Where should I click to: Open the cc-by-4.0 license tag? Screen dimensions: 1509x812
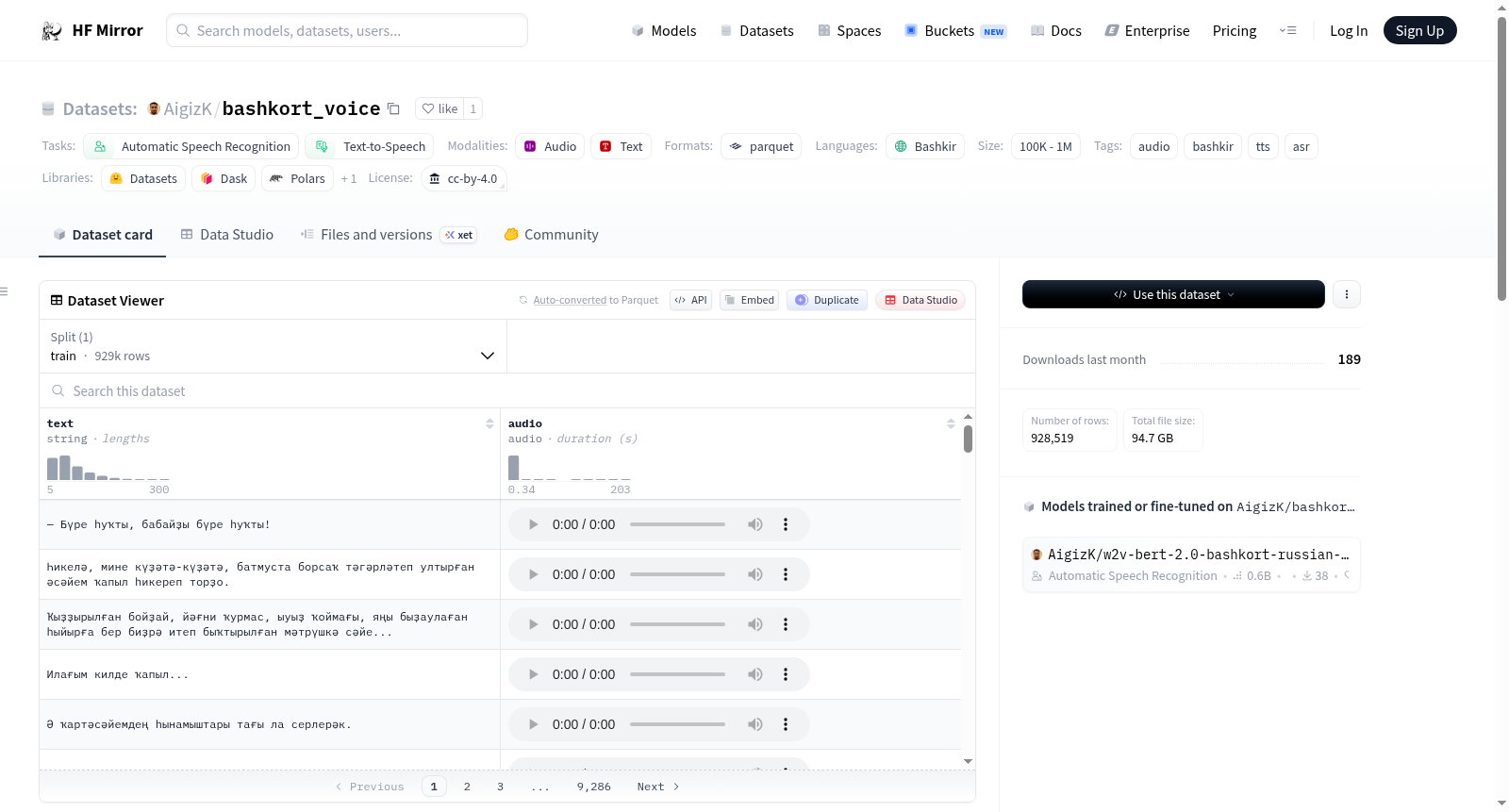click(463, 178)
